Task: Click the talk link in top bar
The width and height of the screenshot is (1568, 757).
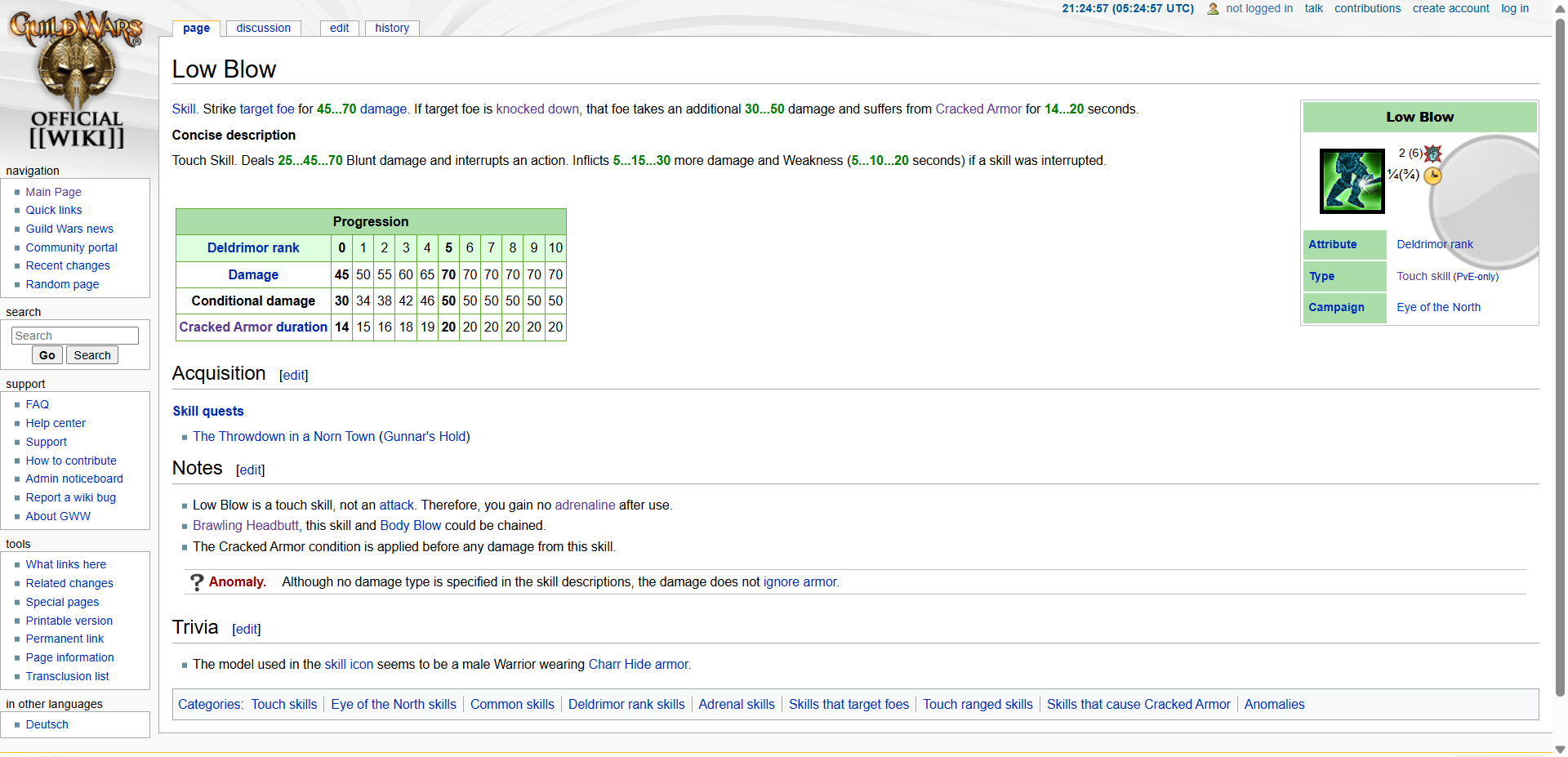Action: 1314,8
